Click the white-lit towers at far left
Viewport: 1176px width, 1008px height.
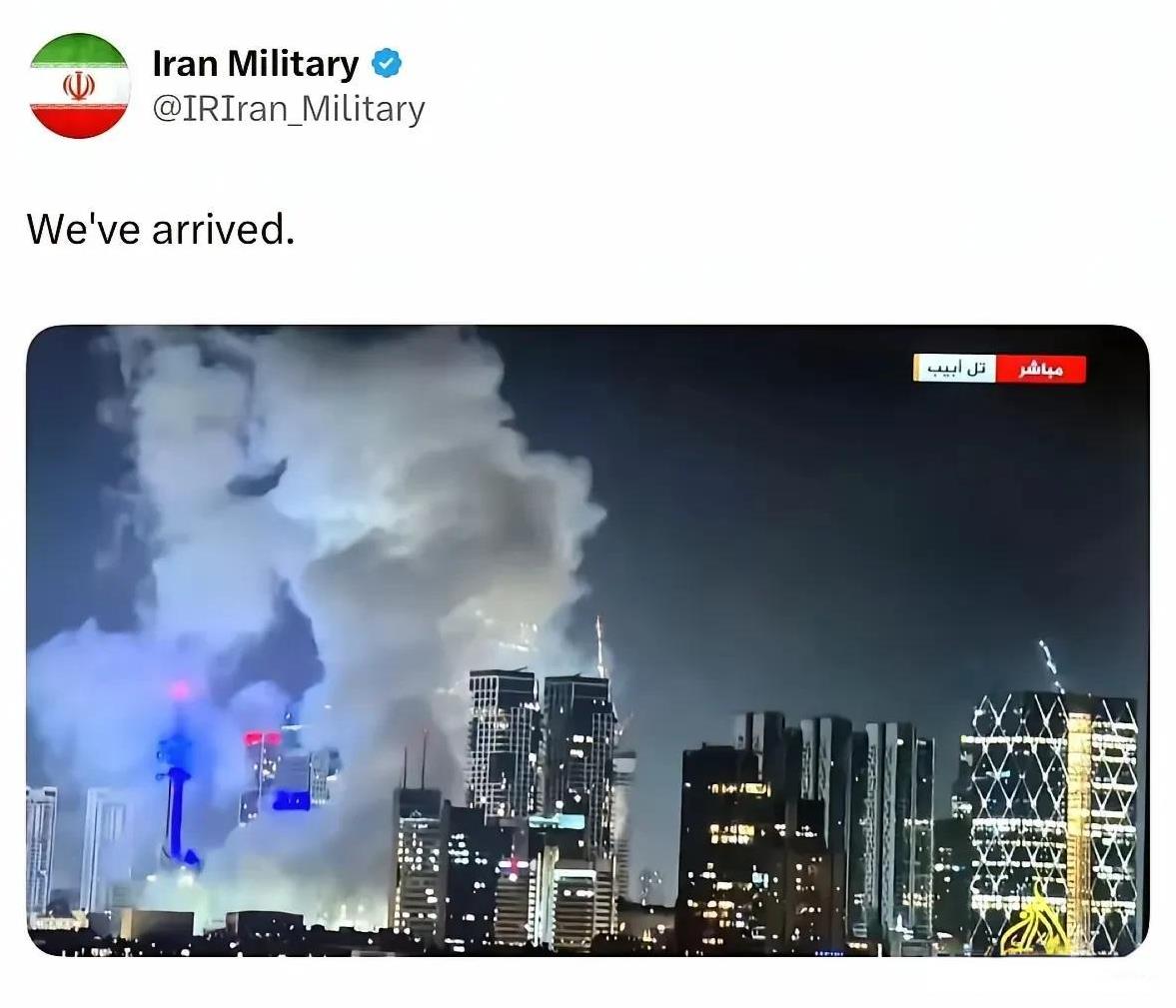[75, 847]
